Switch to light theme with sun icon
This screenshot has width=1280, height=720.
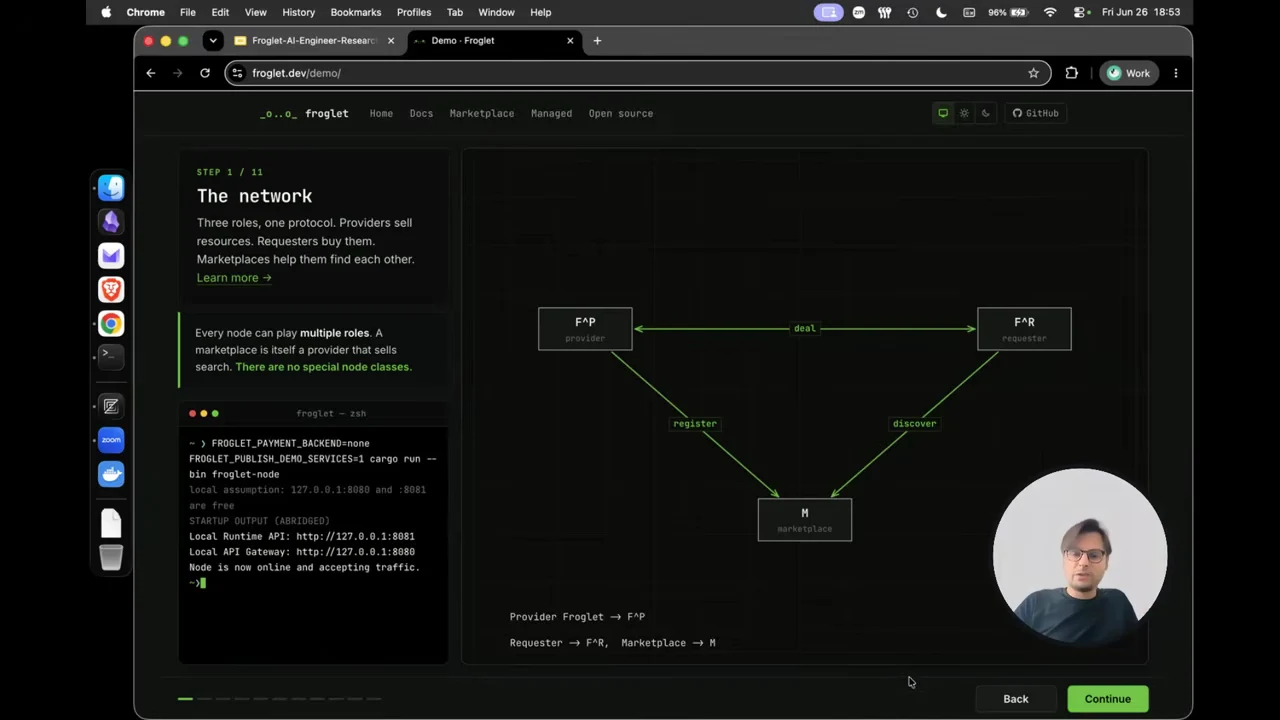click(x=964, y=113)
